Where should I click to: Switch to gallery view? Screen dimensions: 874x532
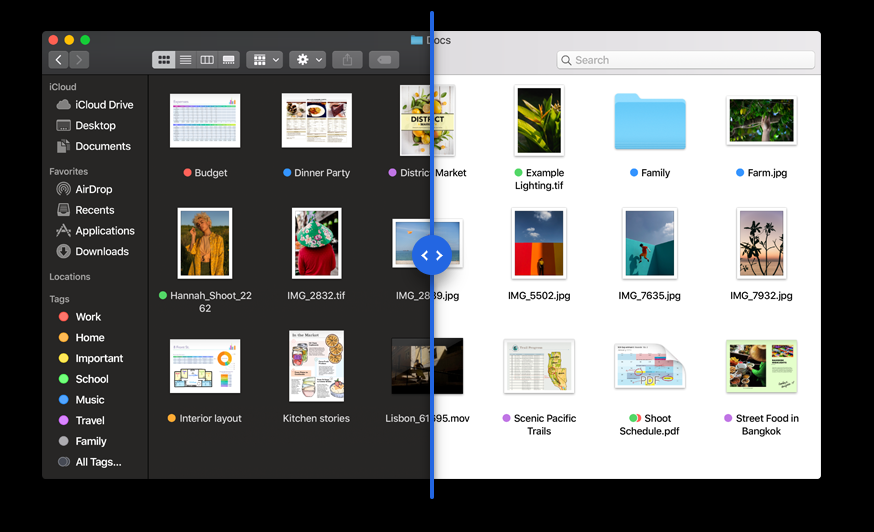(x=229, y=60)
